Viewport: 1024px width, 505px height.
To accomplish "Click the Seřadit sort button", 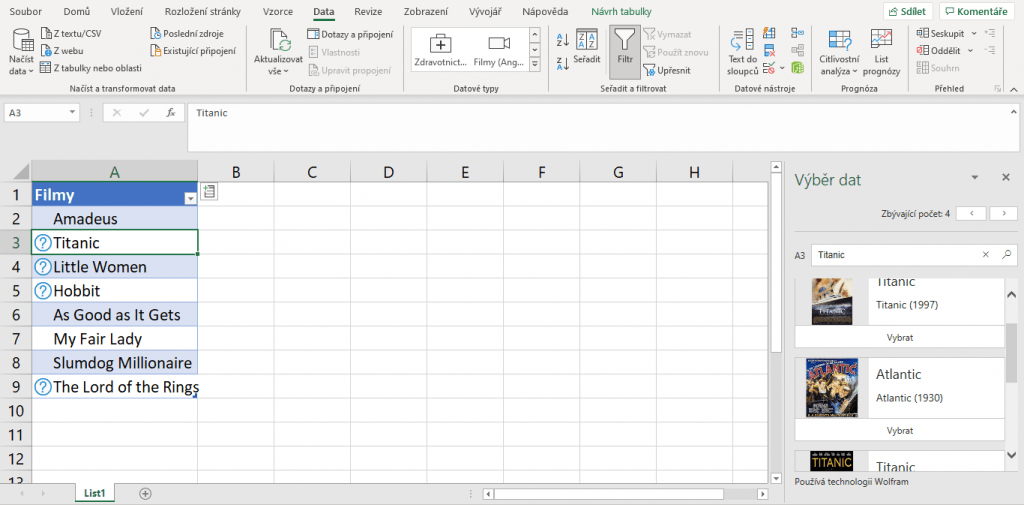I will point(587,47).
